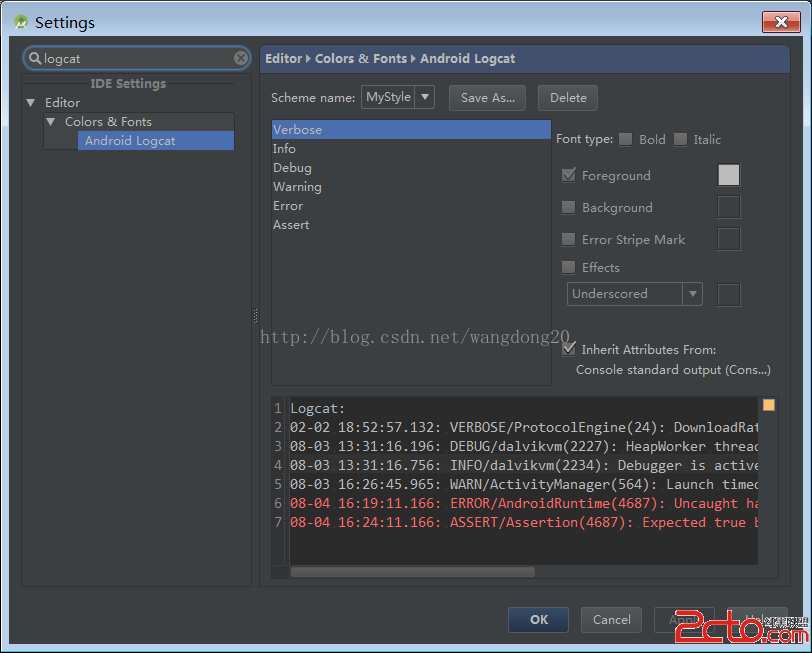Image resolution: width=812 pixels, height=653 pixels.
Task: Open the Foreground color swatch
Action: tap(729, 175)
